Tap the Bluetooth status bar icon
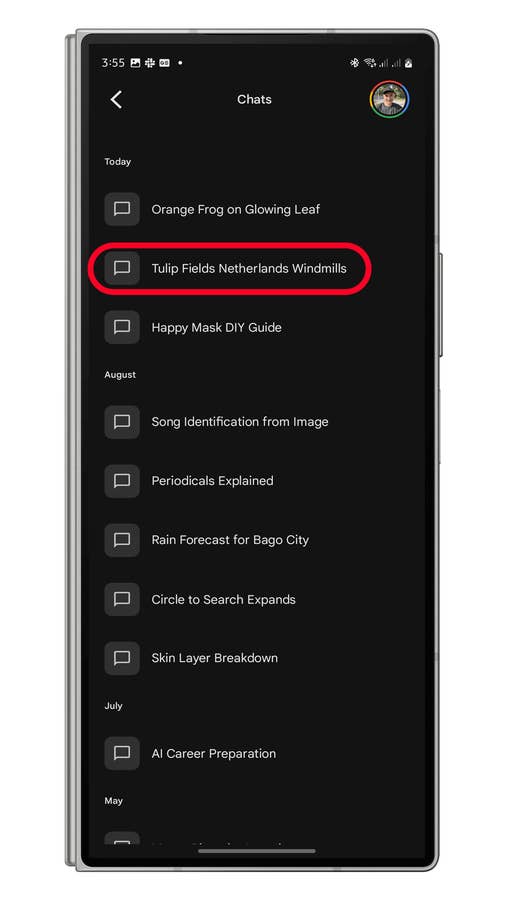 click(x=354, y=63)
